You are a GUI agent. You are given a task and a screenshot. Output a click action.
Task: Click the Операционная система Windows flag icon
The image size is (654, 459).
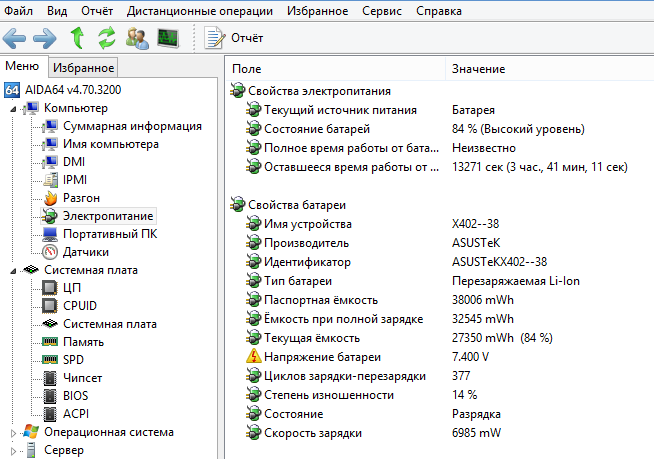(31, 432)
